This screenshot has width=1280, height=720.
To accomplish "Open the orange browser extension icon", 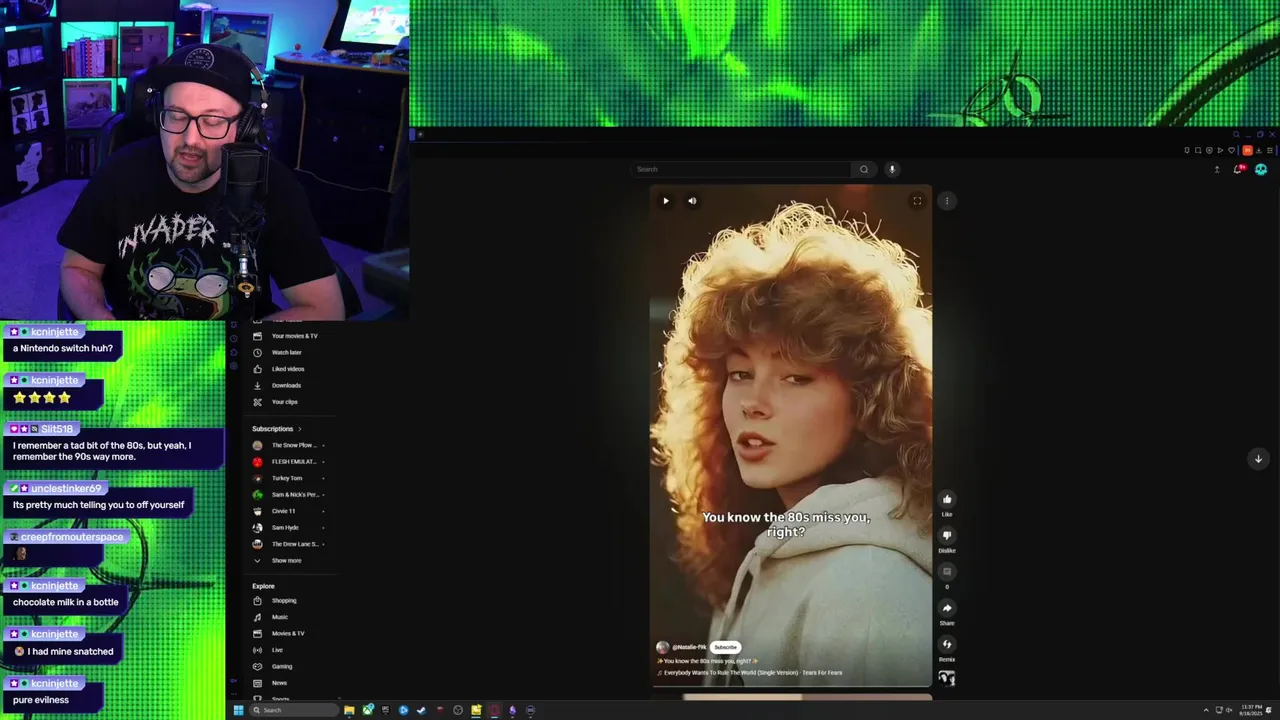I will tap(1247, 151).
